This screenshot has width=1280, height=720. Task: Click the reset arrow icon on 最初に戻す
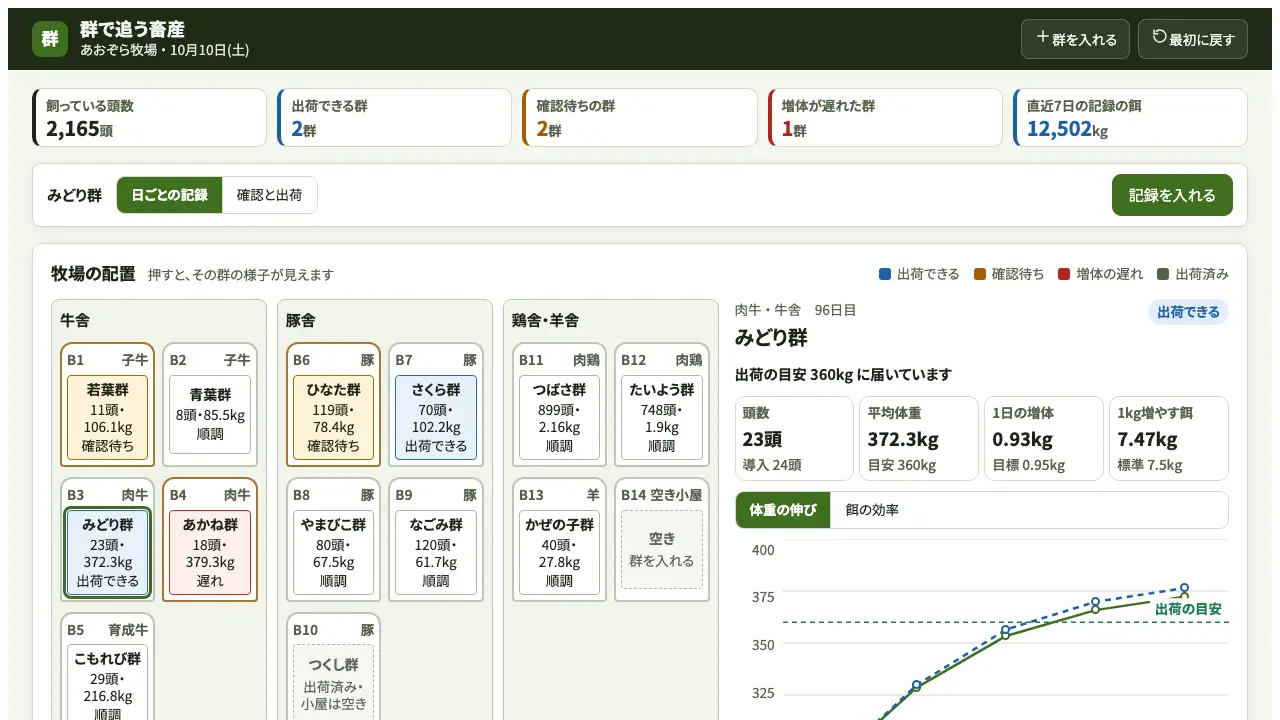point(1160,38)
